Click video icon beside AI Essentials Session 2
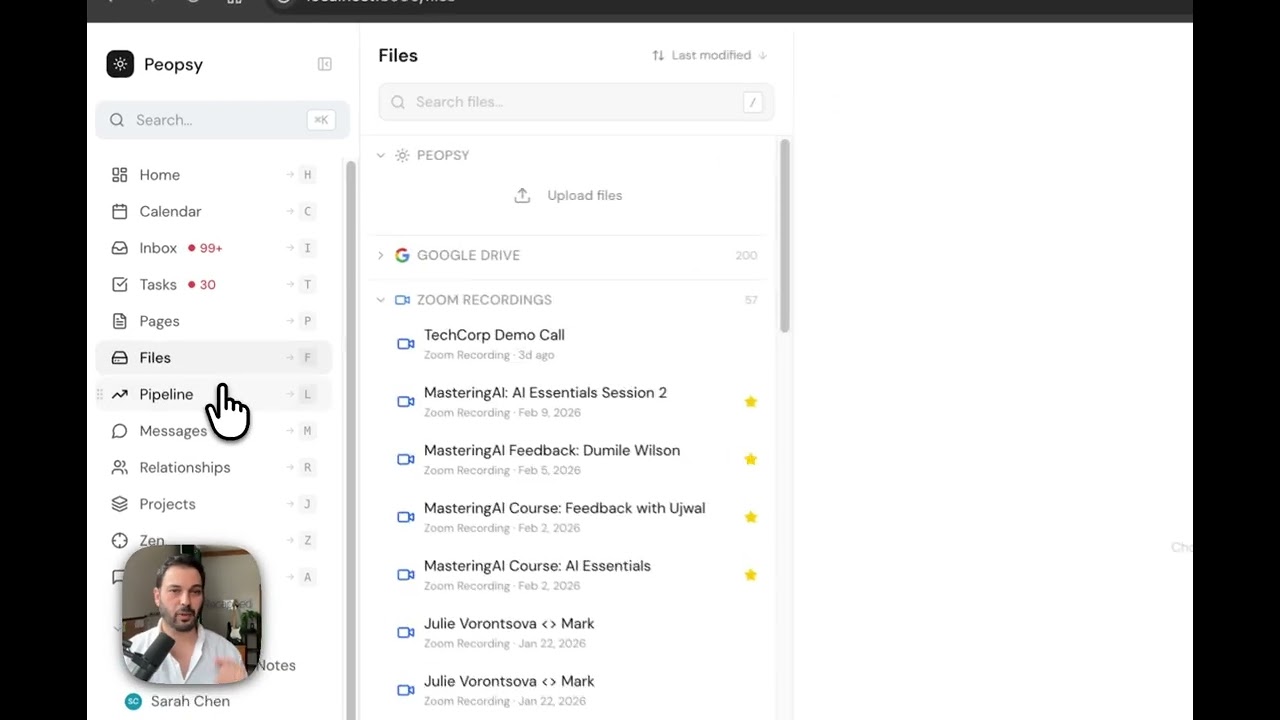This screenshot has height=720, width=1280. pyautogui.click(x=406, y=402)
